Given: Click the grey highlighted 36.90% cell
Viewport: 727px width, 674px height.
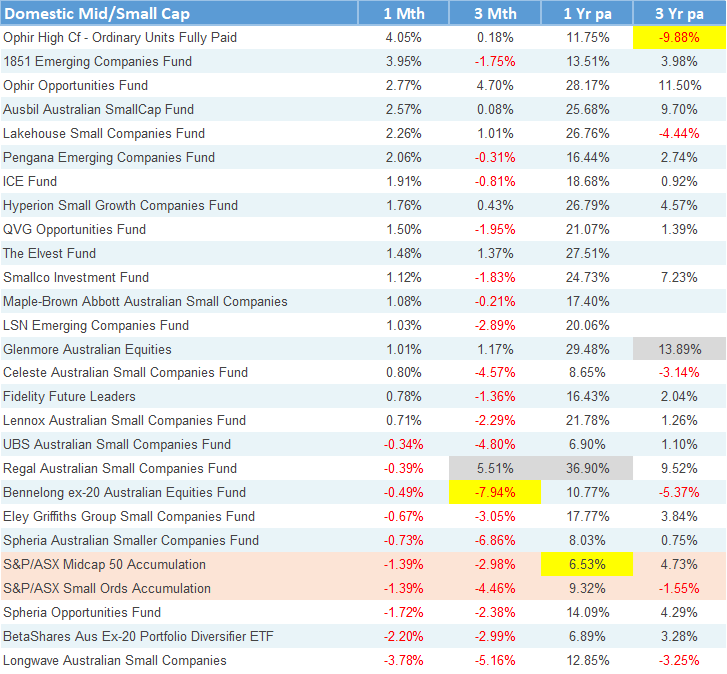Looking at the screenshot, I should pos(587,468).
